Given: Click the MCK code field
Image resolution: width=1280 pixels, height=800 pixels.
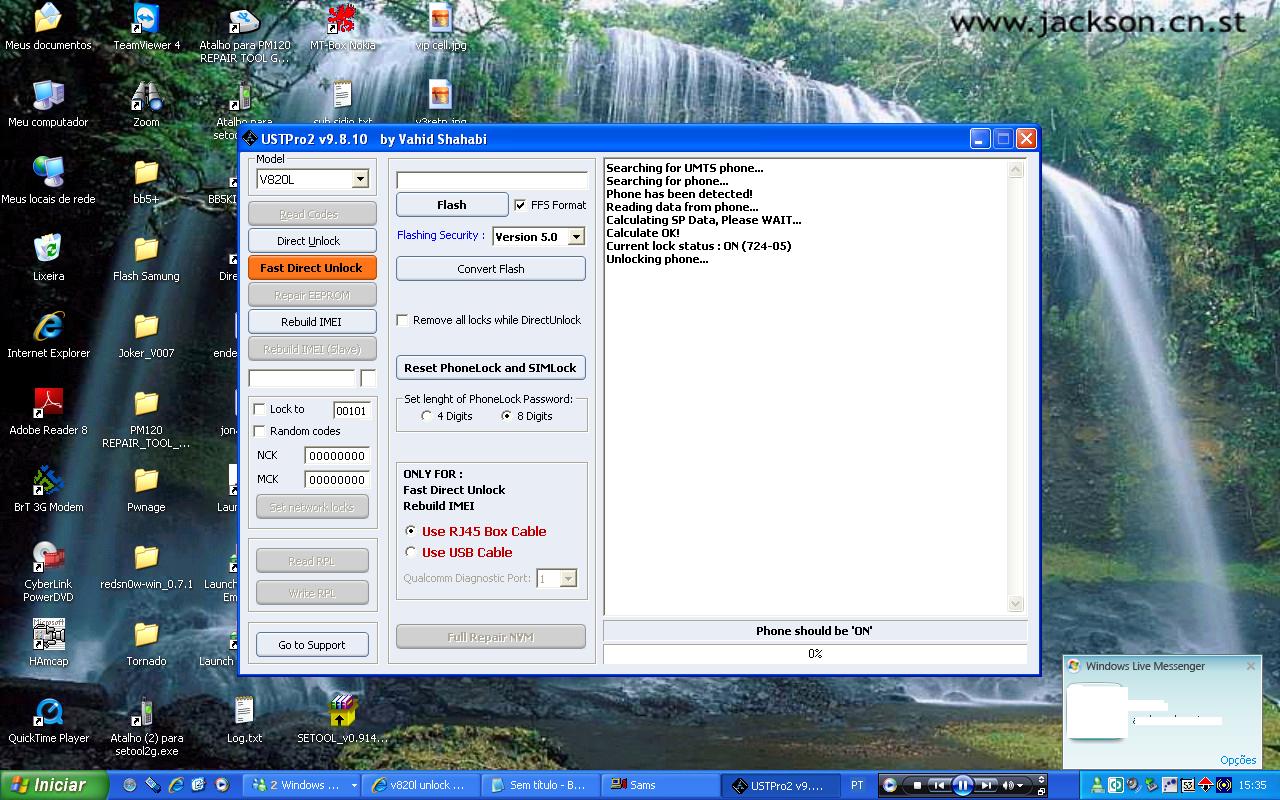Looking at the screenshot, I should pyautogui.click(x=337, y=480).
